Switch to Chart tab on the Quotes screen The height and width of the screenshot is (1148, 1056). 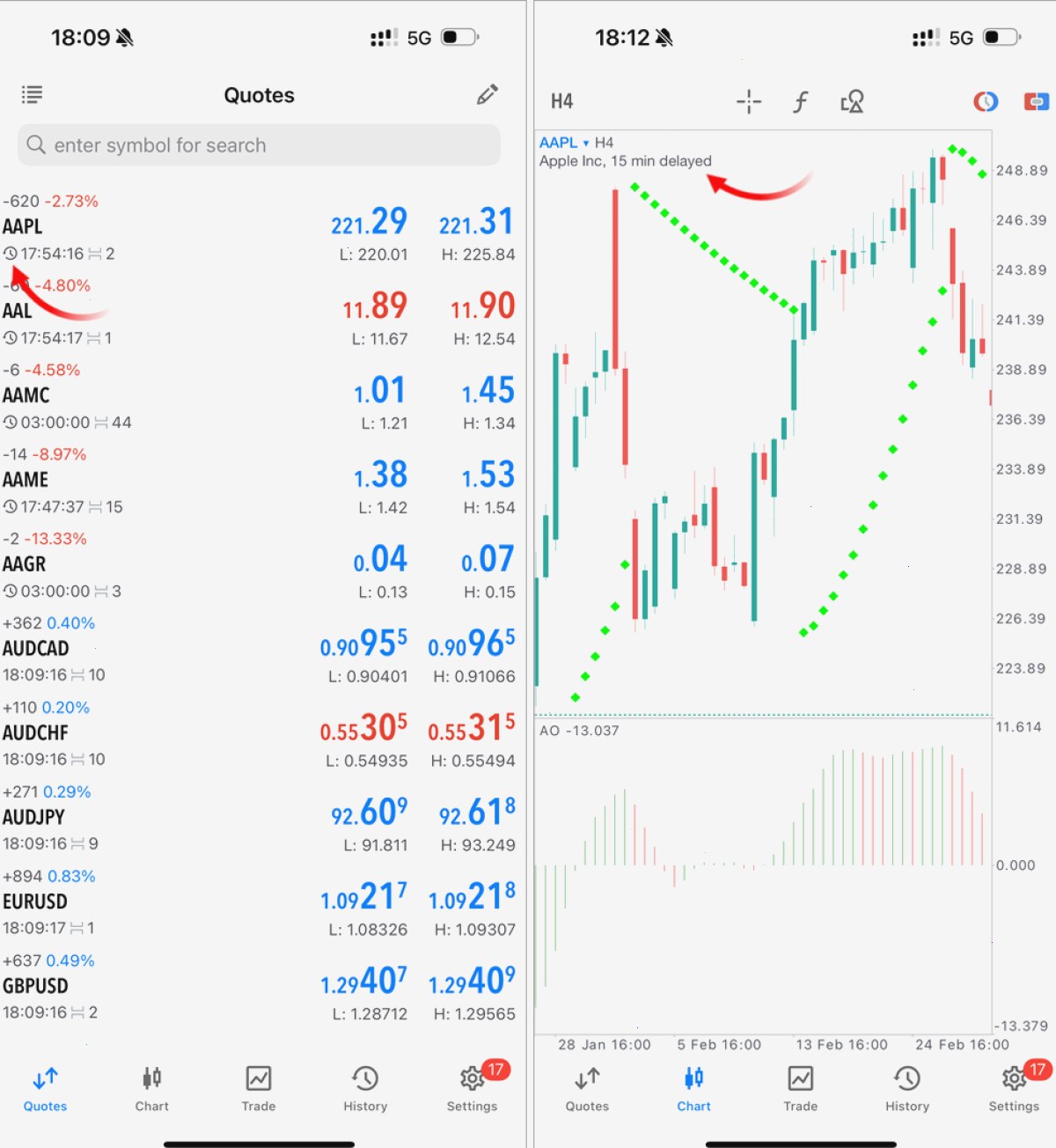[151, 1088]
